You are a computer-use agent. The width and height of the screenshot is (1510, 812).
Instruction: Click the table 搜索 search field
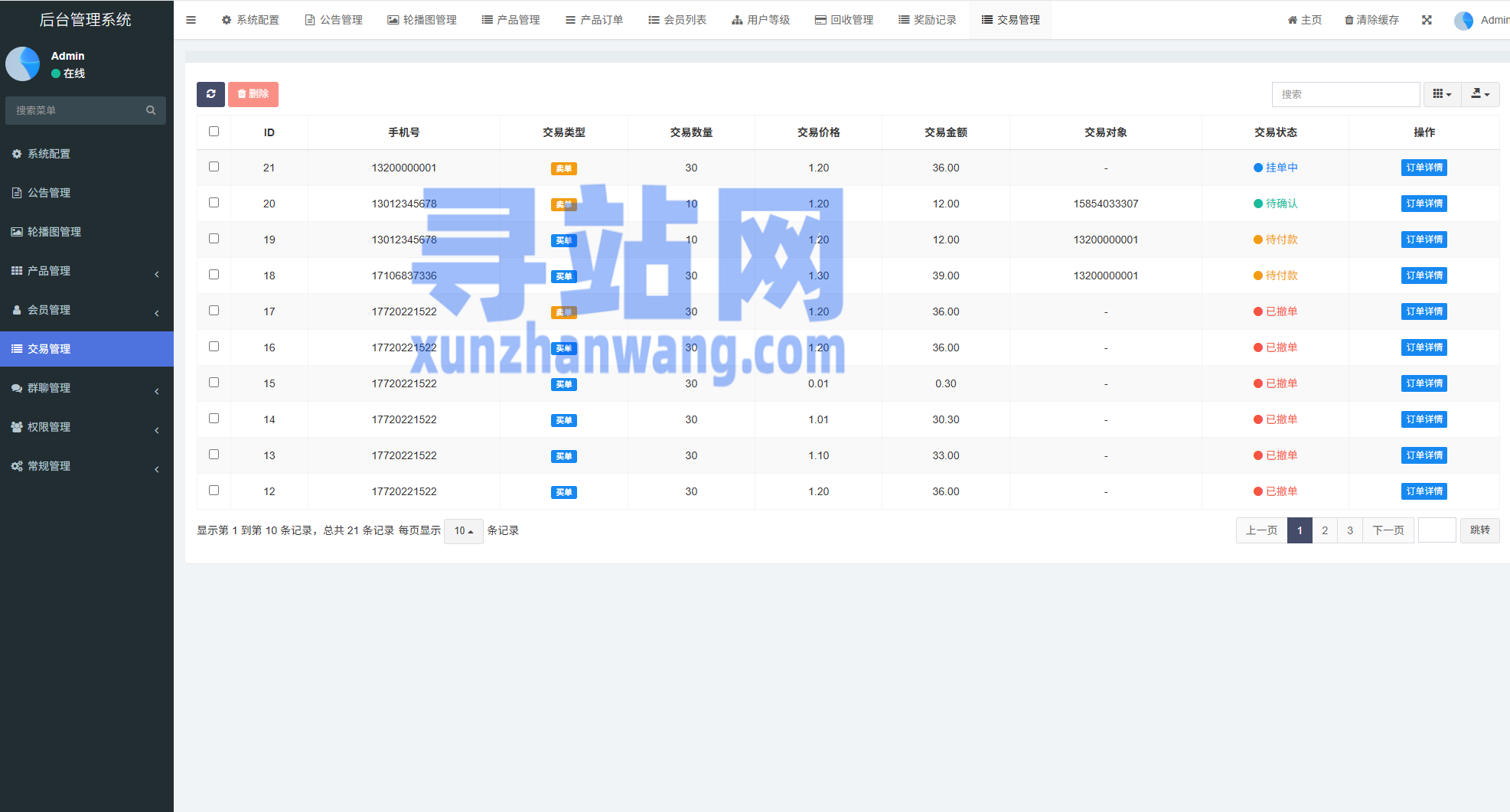click(1345, 94)
